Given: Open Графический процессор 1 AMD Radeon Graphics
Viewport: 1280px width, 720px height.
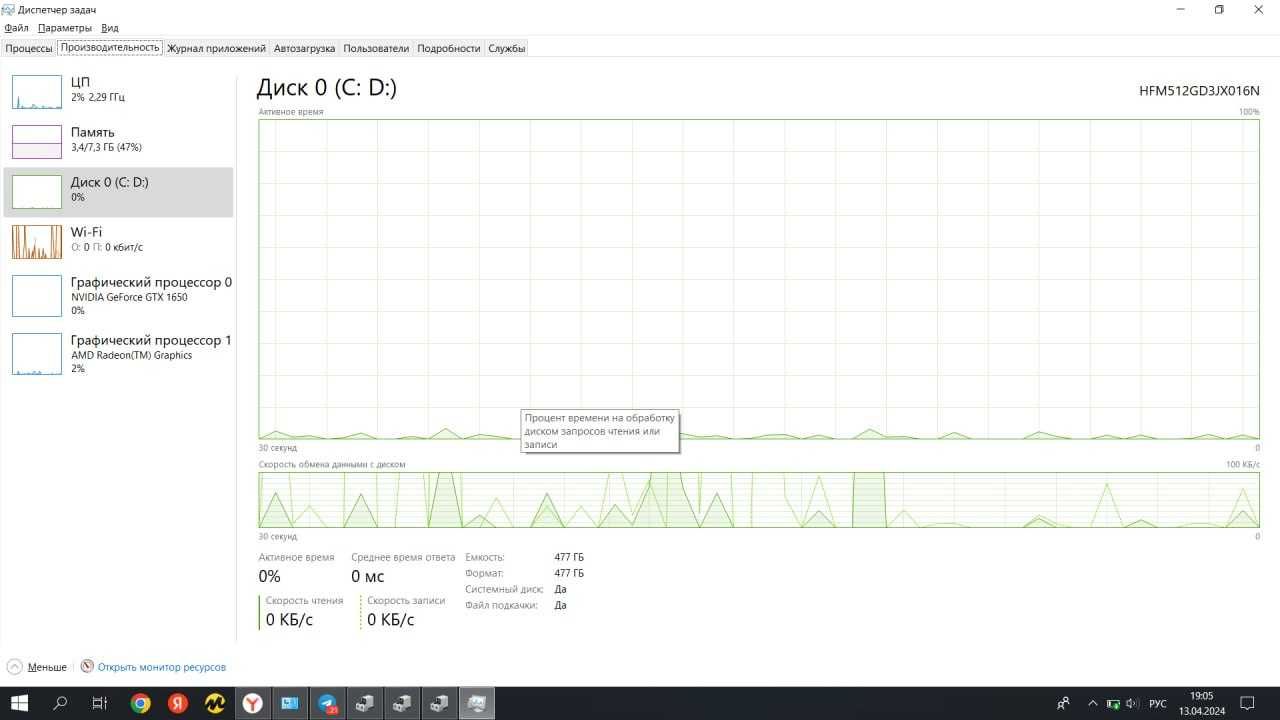Looking at the screenshot, I should coord(118,354).
